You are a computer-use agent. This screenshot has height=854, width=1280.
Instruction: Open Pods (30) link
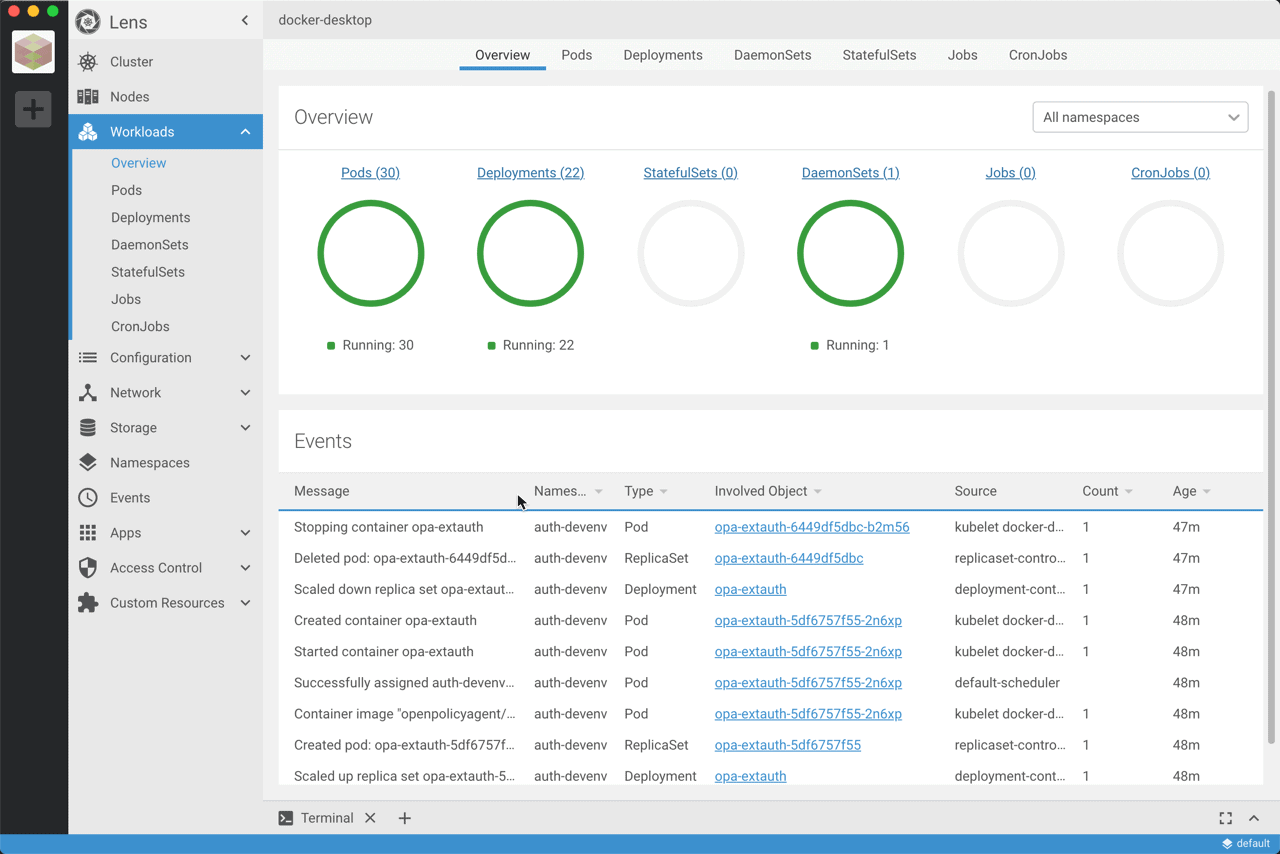click(370, 173)
